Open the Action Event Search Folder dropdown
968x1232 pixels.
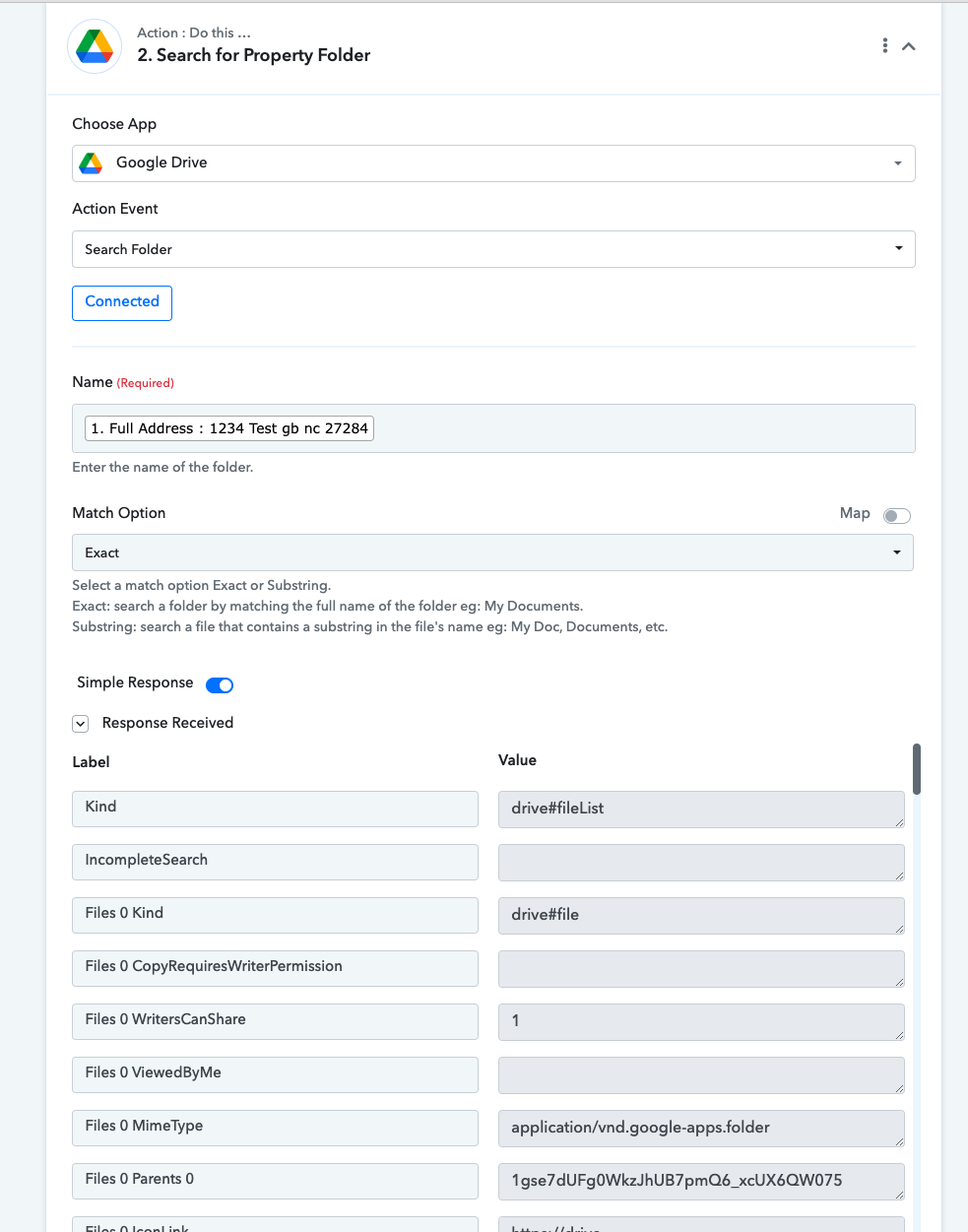493,249
